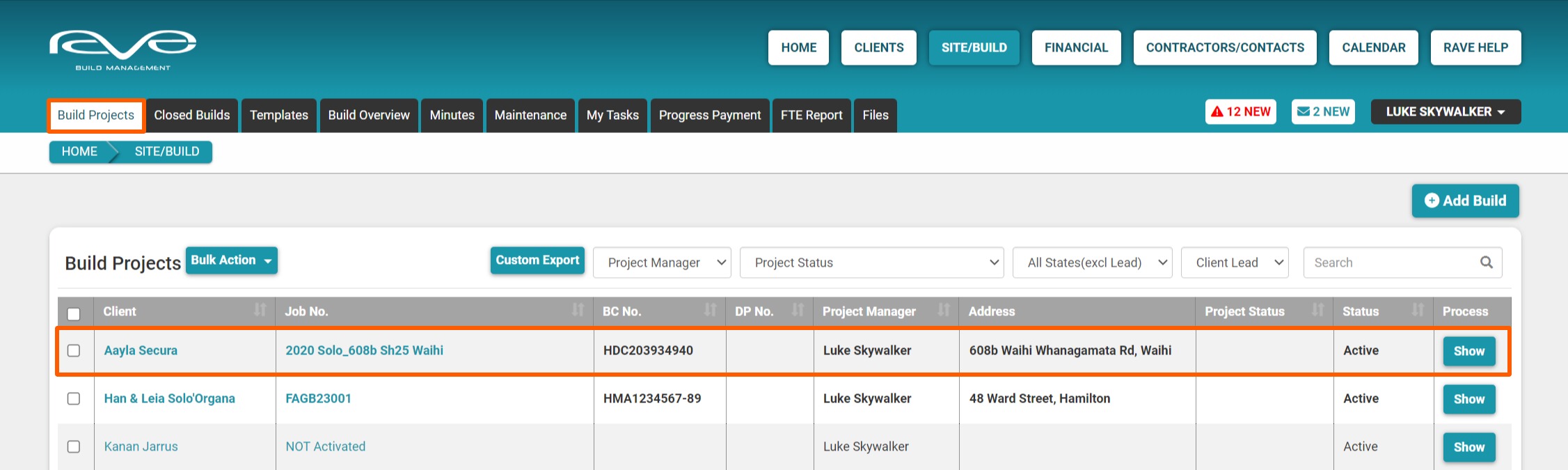The height and width of the screenshot is (470, 1568).
Task: Click the search magnifier icon
Action: 1486,263
